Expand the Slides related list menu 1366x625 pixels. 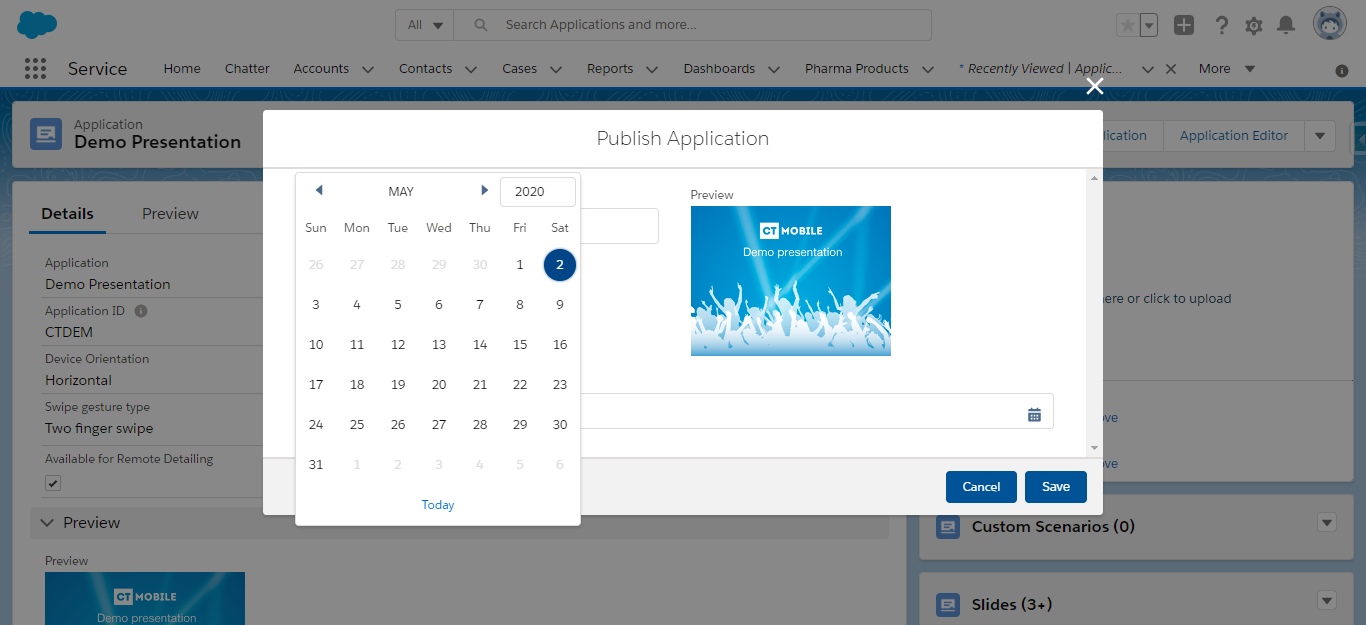[1327, 600]
